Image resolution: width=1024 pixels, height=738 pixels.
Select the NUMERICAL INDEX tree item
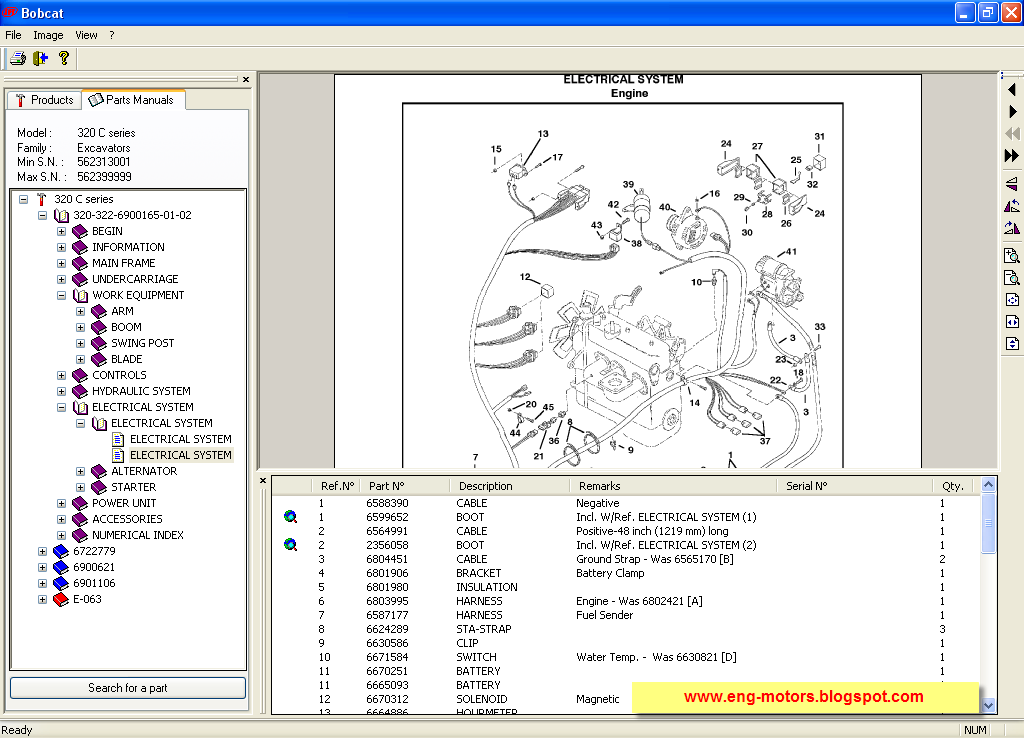(138, 536)
